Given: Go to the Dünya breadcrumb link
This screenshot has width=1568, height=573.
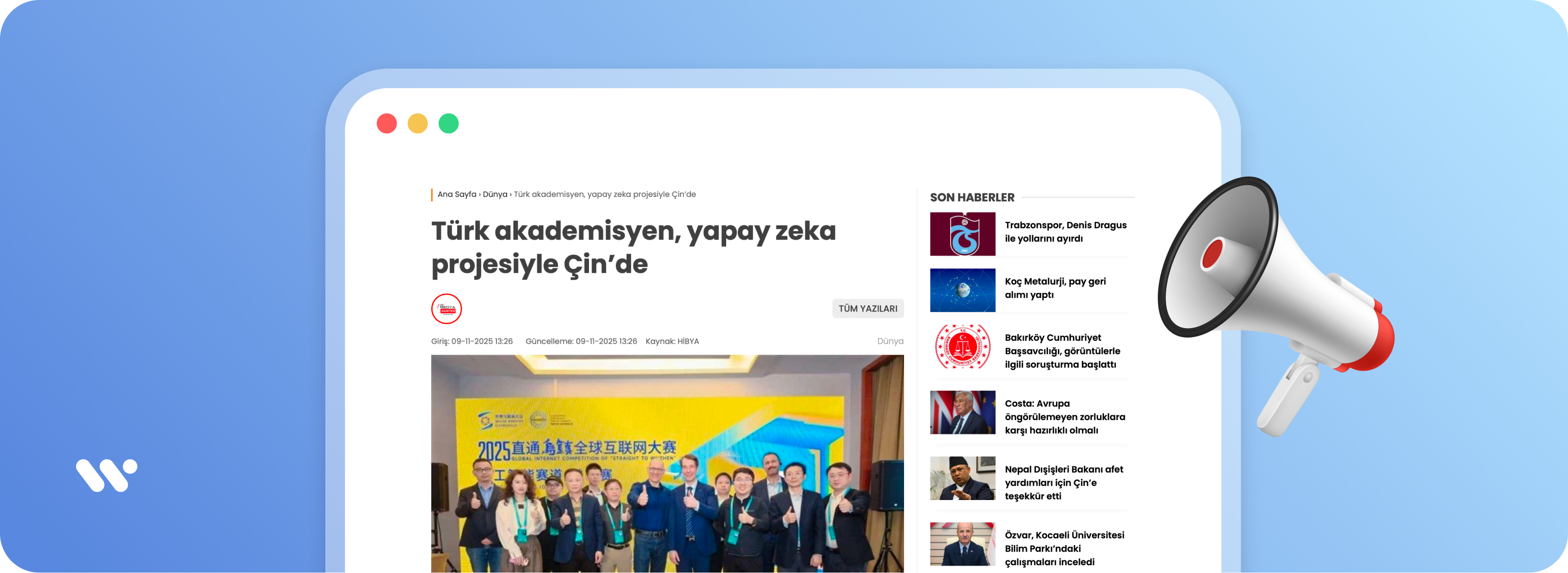Looking at the screenshot, I should pos(495,194).
